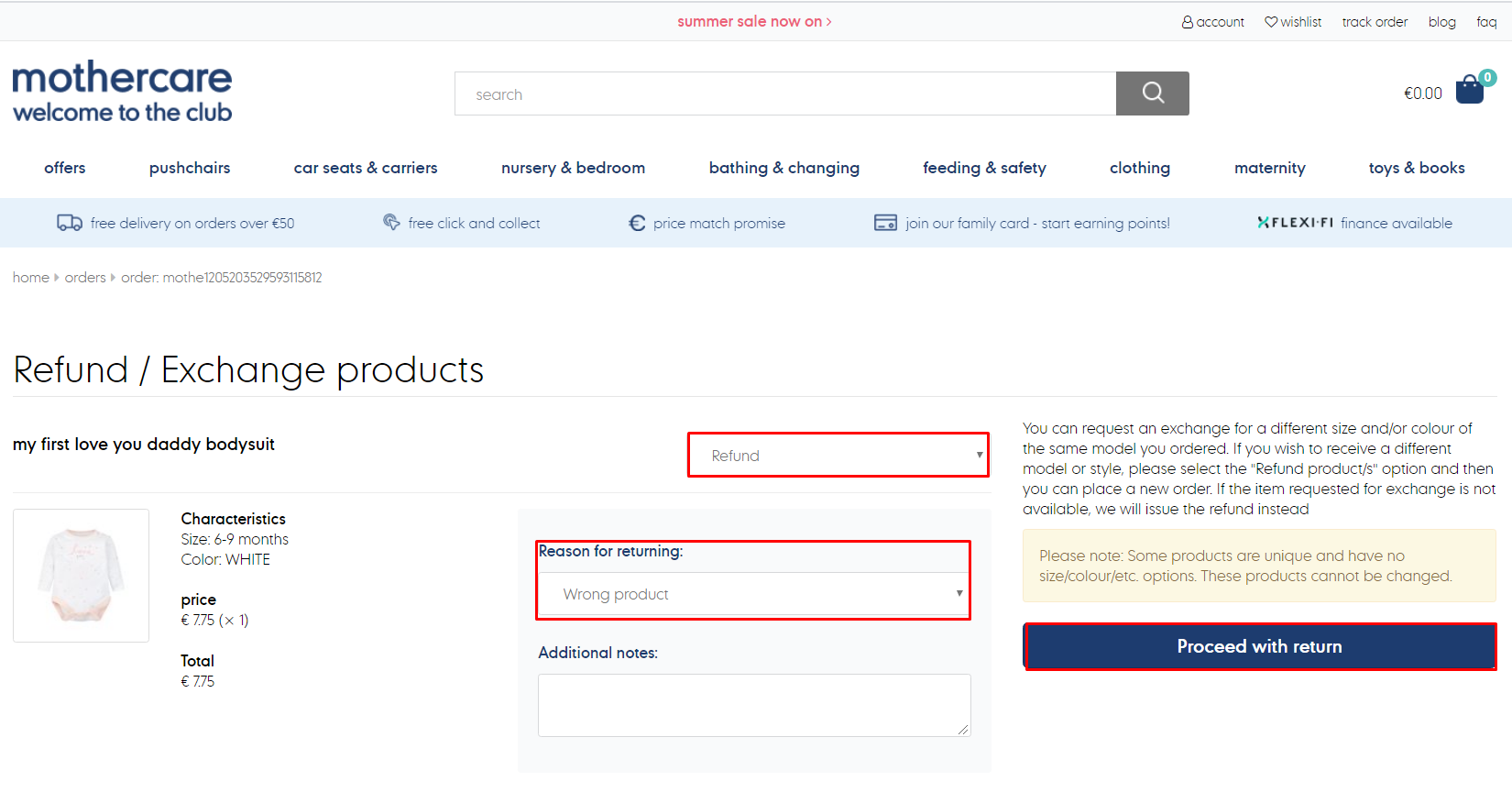
Task: Click the Size: 6-9 months text
Action: pyautogui.click(x=235, y=539)
